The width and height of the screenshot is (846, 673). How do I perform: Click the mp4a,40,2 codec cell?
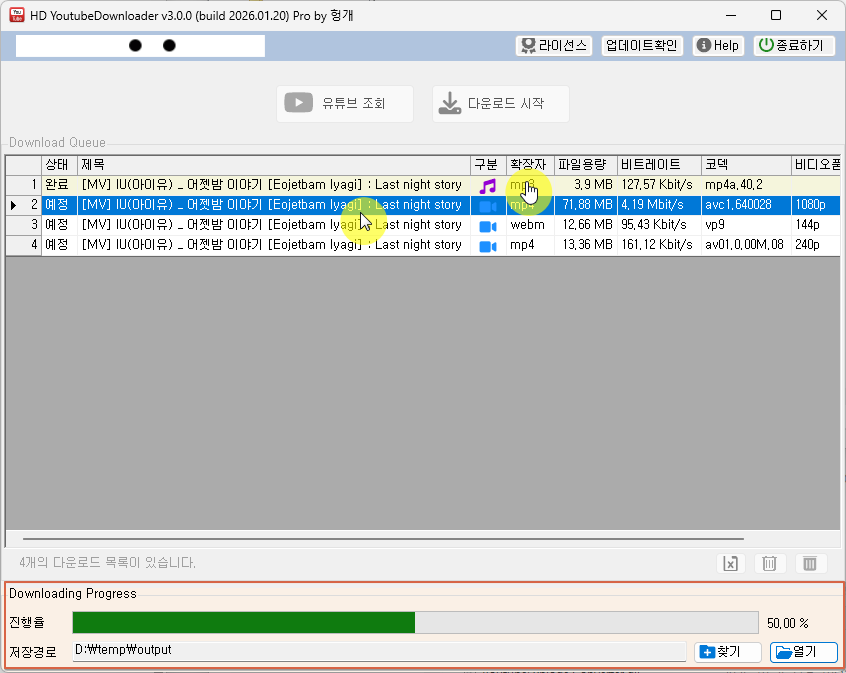(746, 185)
